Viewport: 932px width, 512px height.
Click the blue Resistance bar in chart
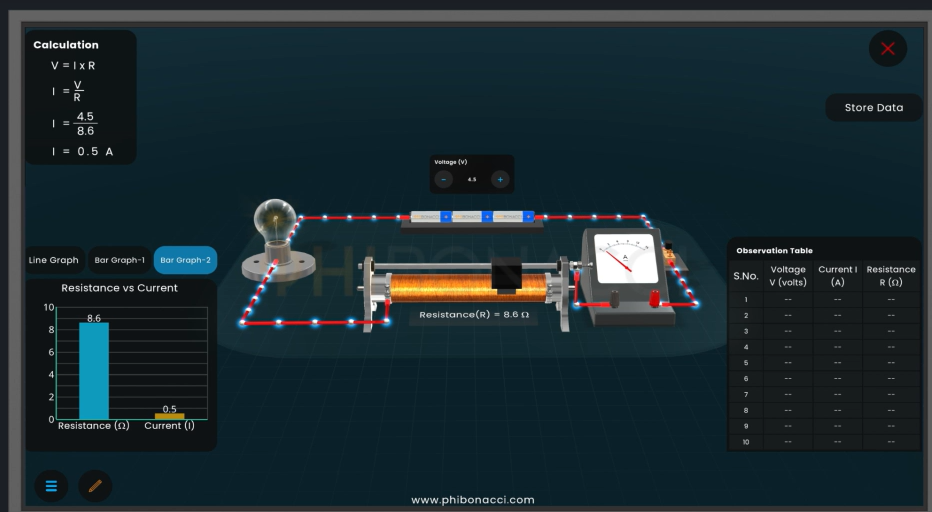94,370
